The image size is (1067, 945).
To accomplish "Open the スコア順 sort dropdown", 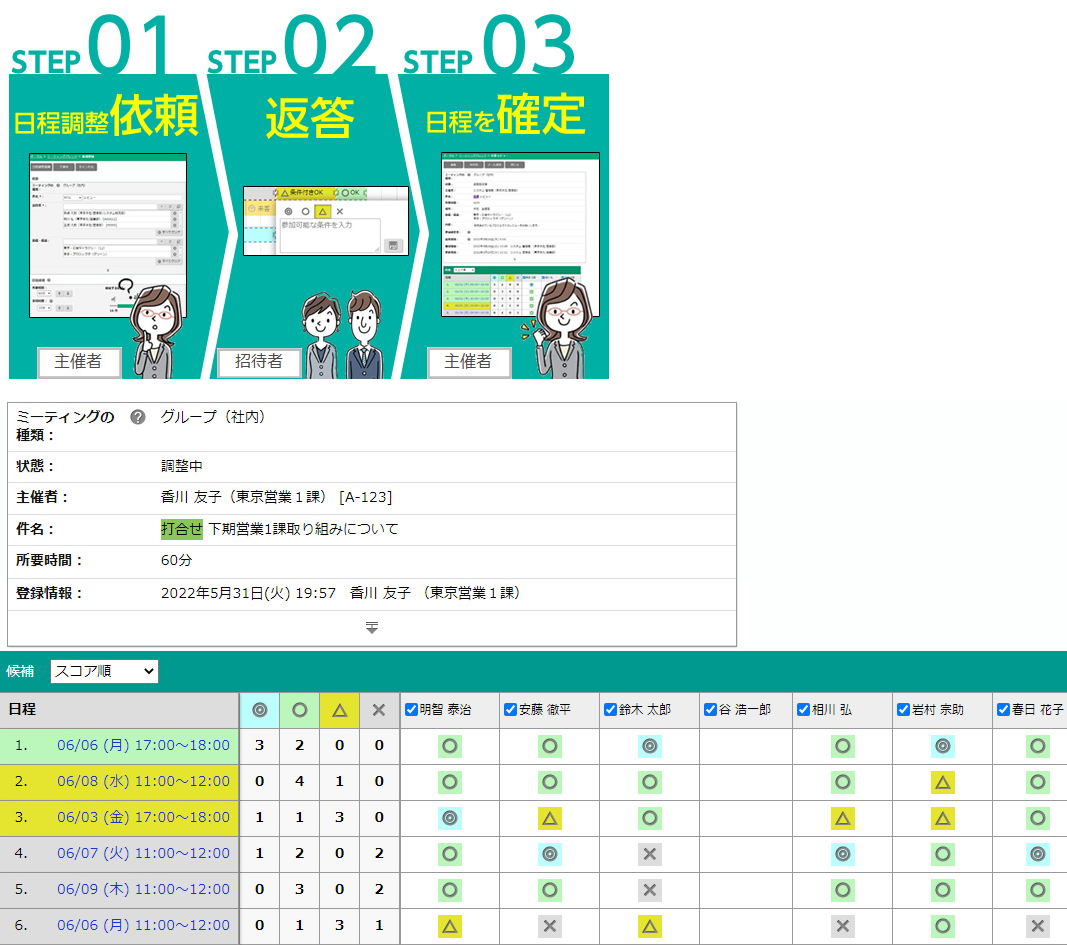I will click(x=104, y=671).
